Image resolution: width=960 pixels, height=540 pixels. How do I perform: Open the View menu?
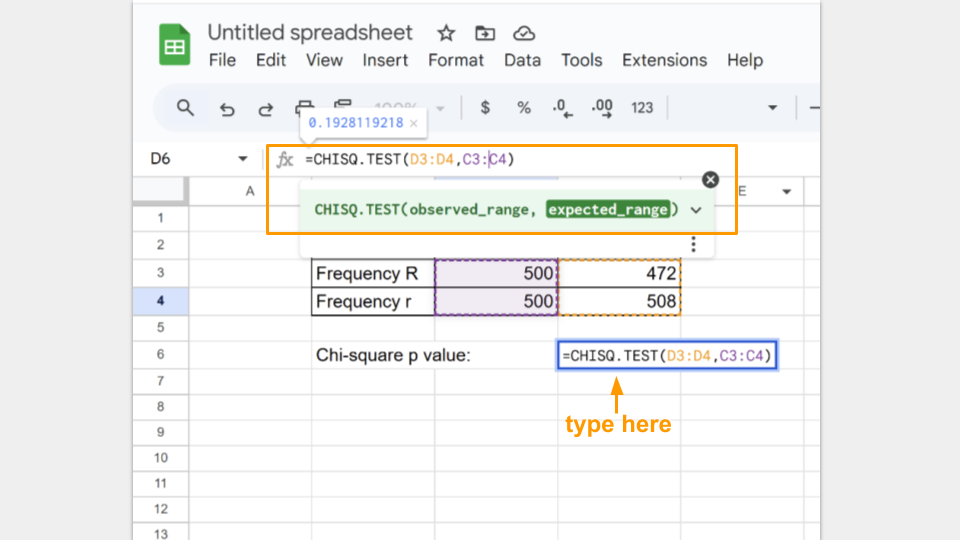point(324,60)
